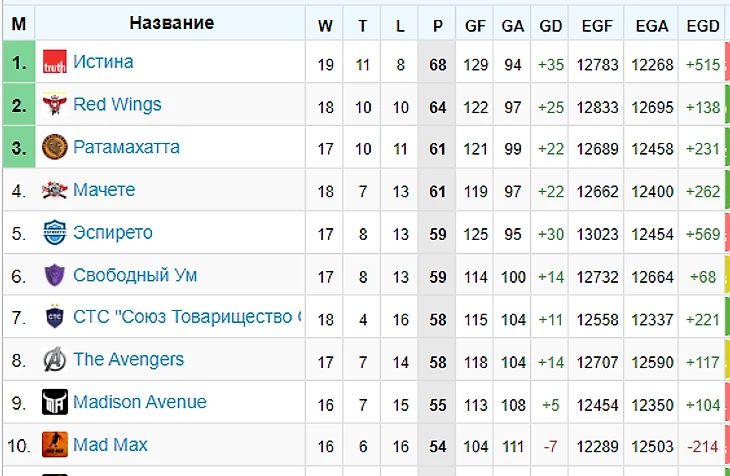Select the Эспирето shield logo
This screenshot has width=730, height=476.
click(54, 232)
